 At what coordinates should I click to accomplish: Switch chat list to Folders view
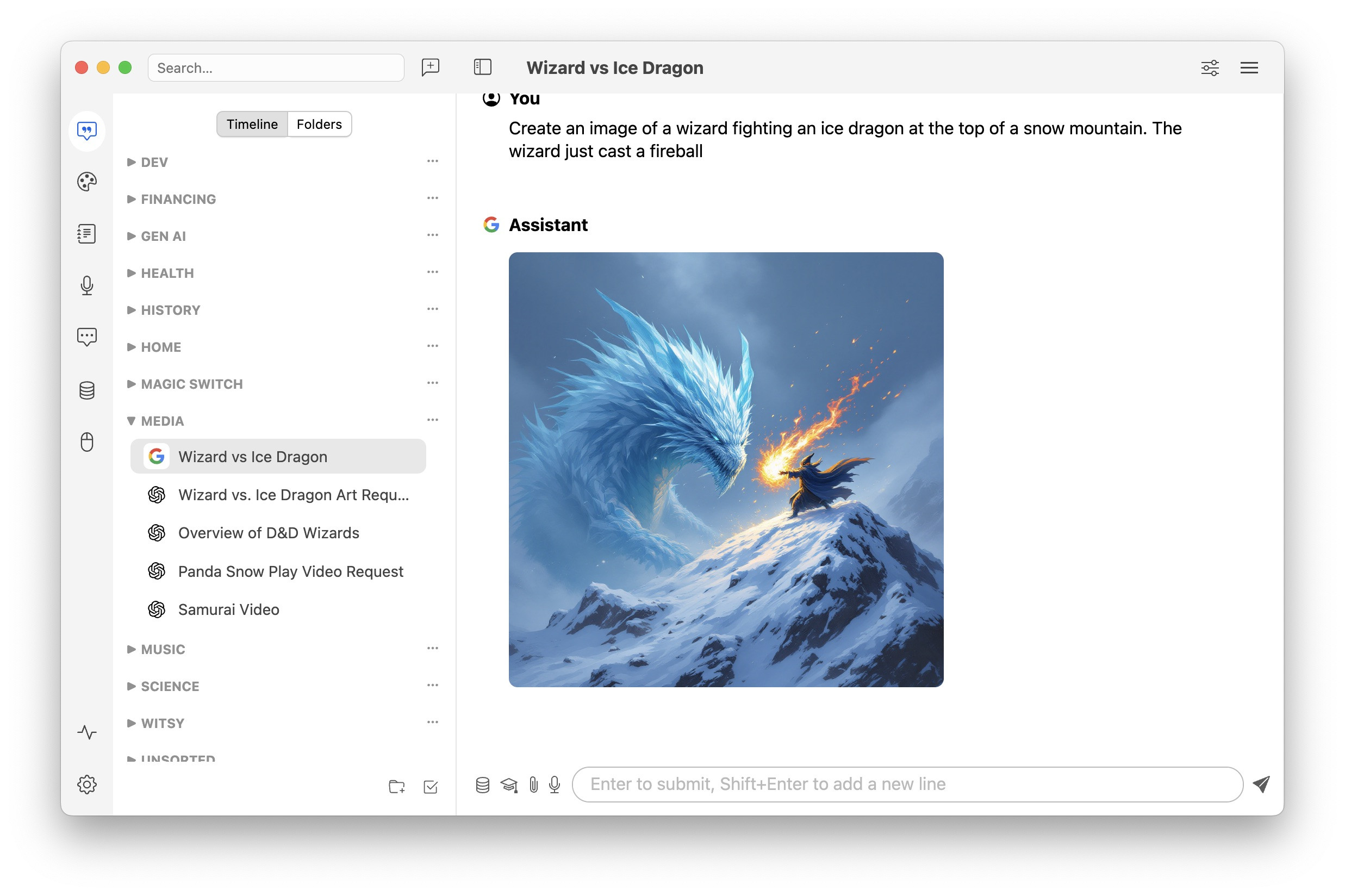point(319,124)
